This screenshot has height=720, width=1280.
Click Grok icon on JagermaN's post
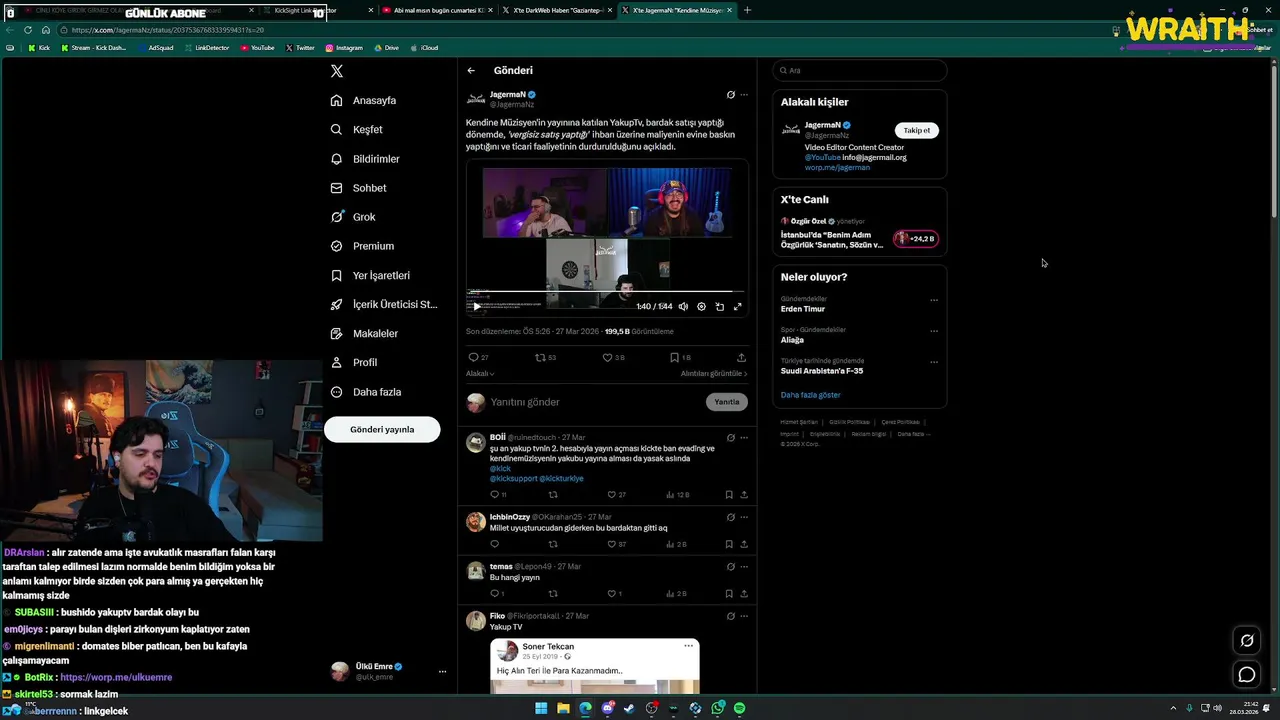point(730,95)
